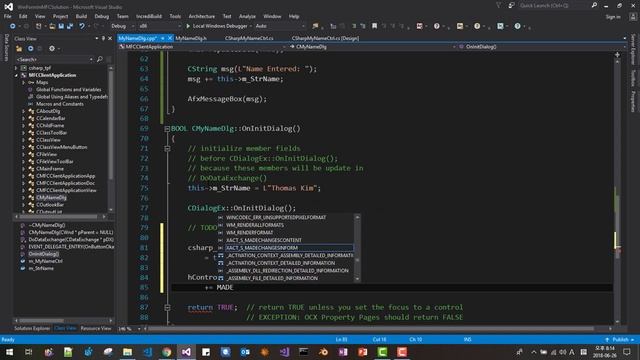
Task: Switch to the Solution Explorer tab
Action: (x=32, y=329)
